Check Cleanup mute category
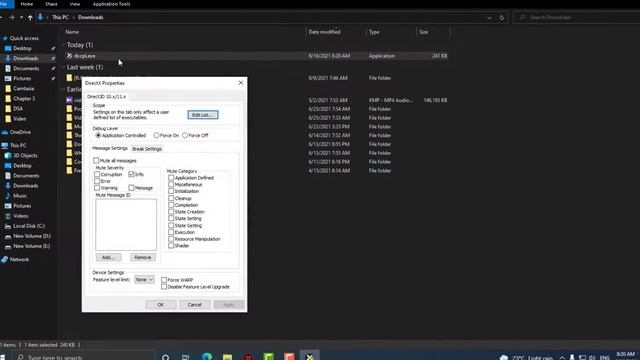The height and width of the screenshot is (360, 640). pyautogui.click(x=171, y=198)
